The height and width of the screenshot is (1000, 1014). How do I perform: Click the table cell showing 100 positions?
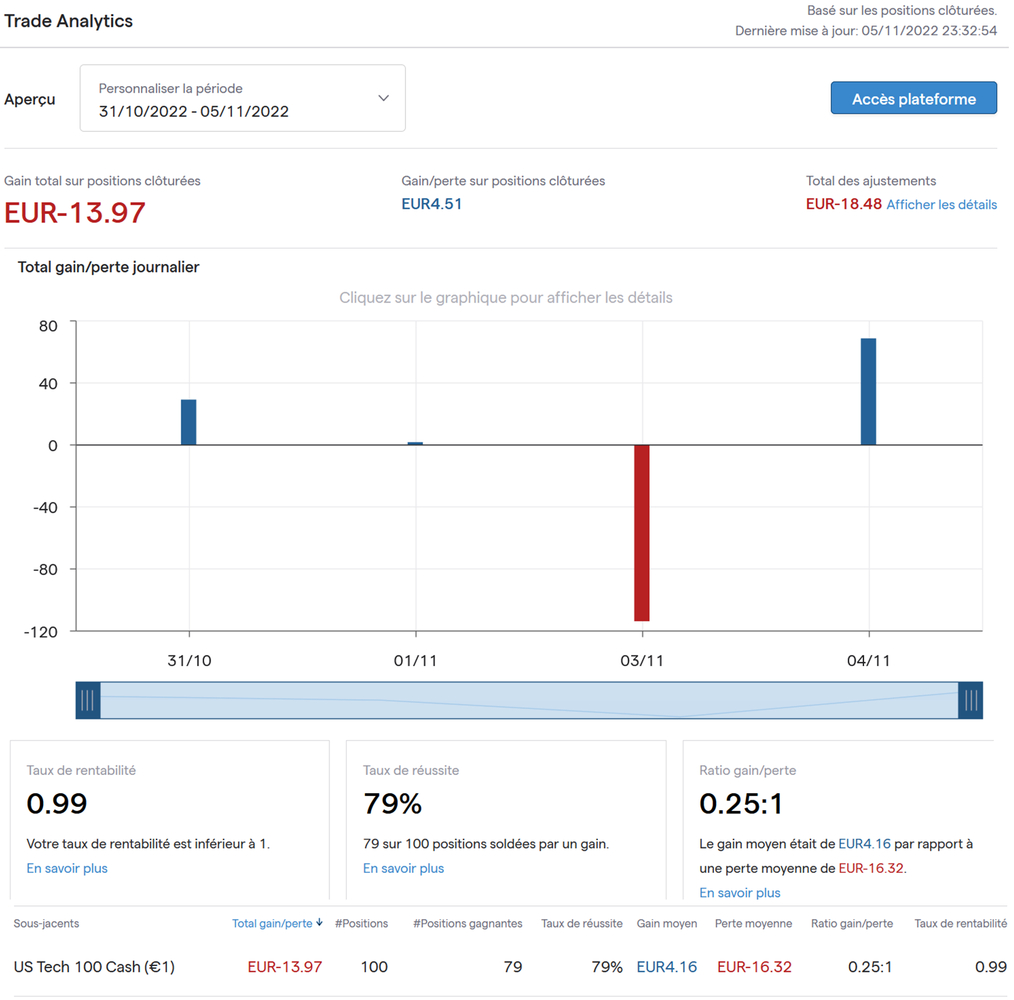[374, 967]
